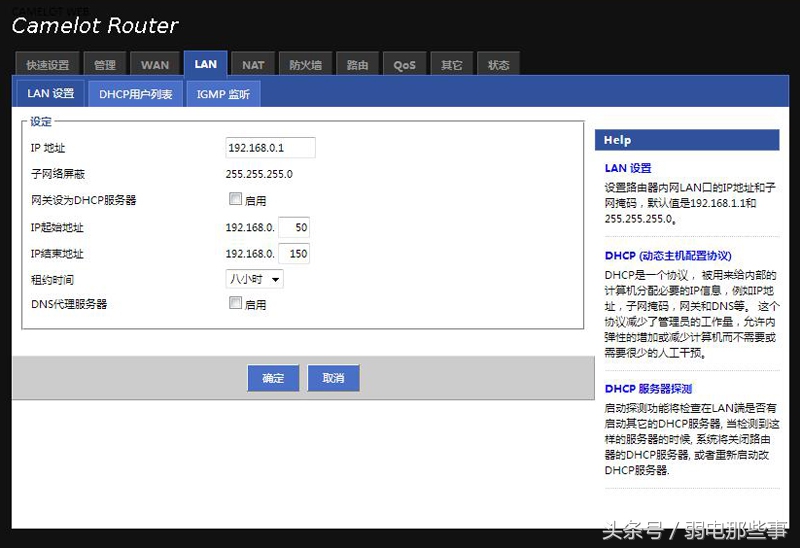Click the DHCP 服务器探测 help heading
This screenshot has height=548, width=800.
[648, 389]
